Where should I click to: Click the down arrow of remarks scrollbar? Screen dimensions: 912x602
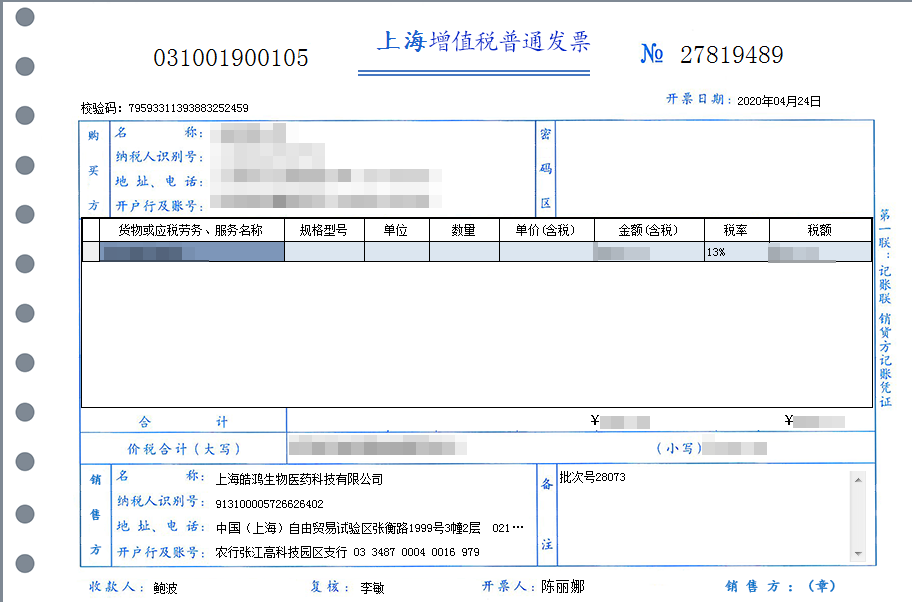tap(857, 553)
